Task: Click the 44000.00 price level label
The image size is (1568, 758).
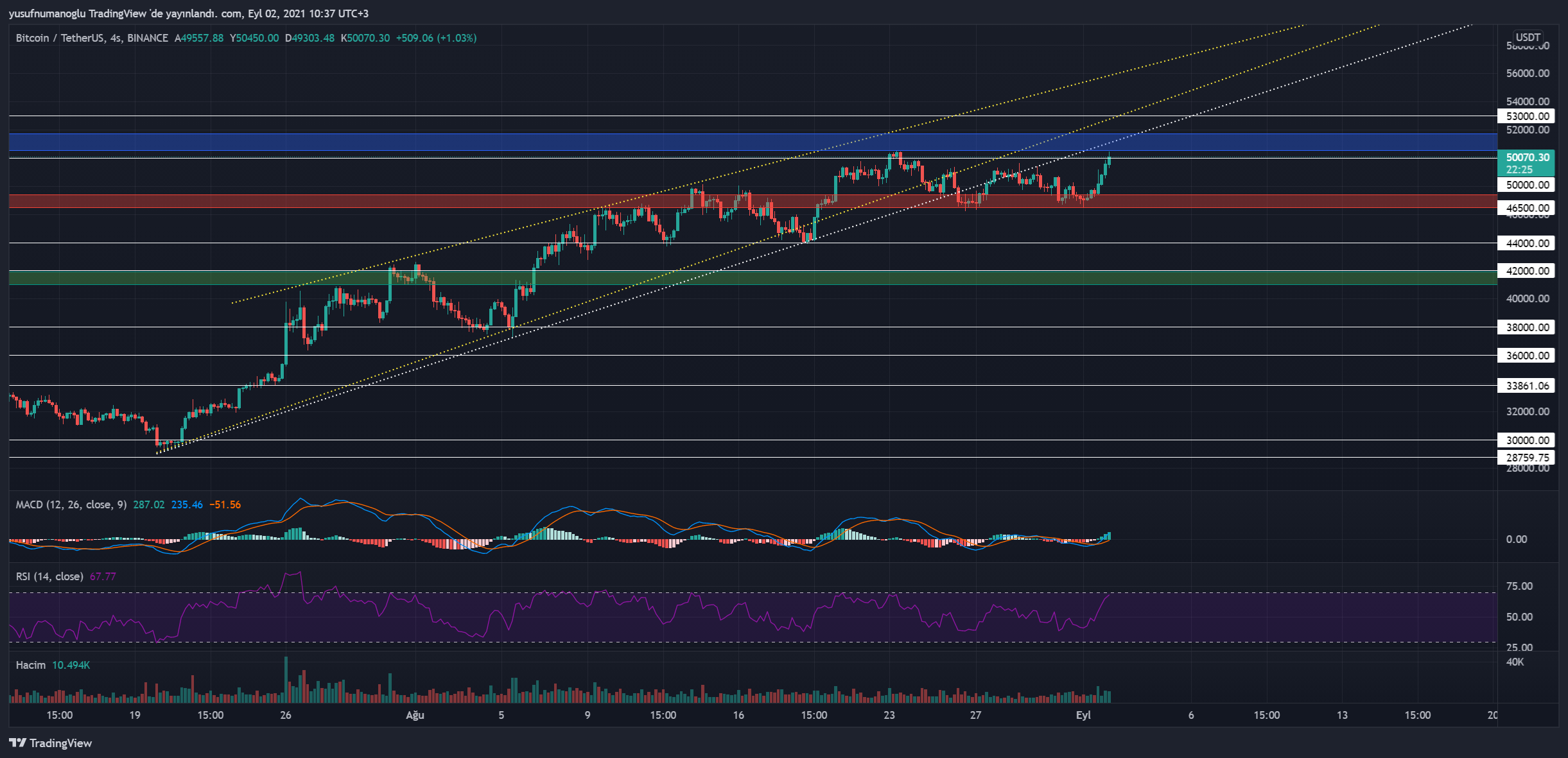Action: click(x=1527, y=243)
